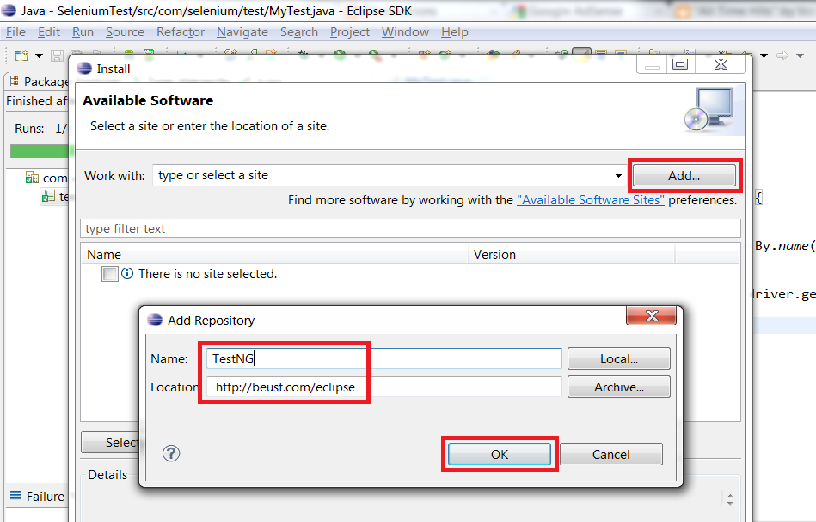Click the Name column header
The height and width of the screenshot is (522, 816).
pyautogui.click(x=275, y=254)
